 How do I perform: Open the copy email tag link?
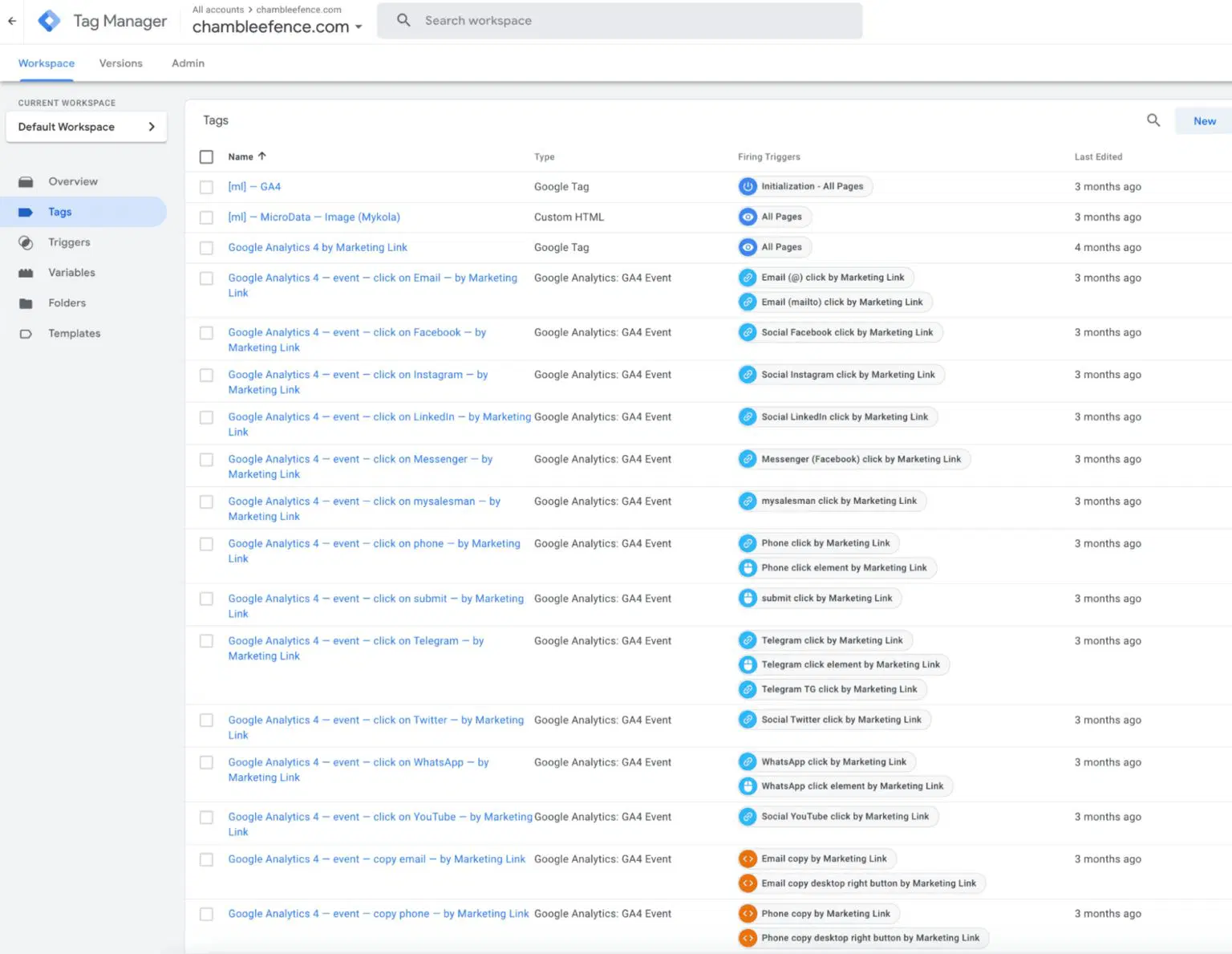[376, 859]
